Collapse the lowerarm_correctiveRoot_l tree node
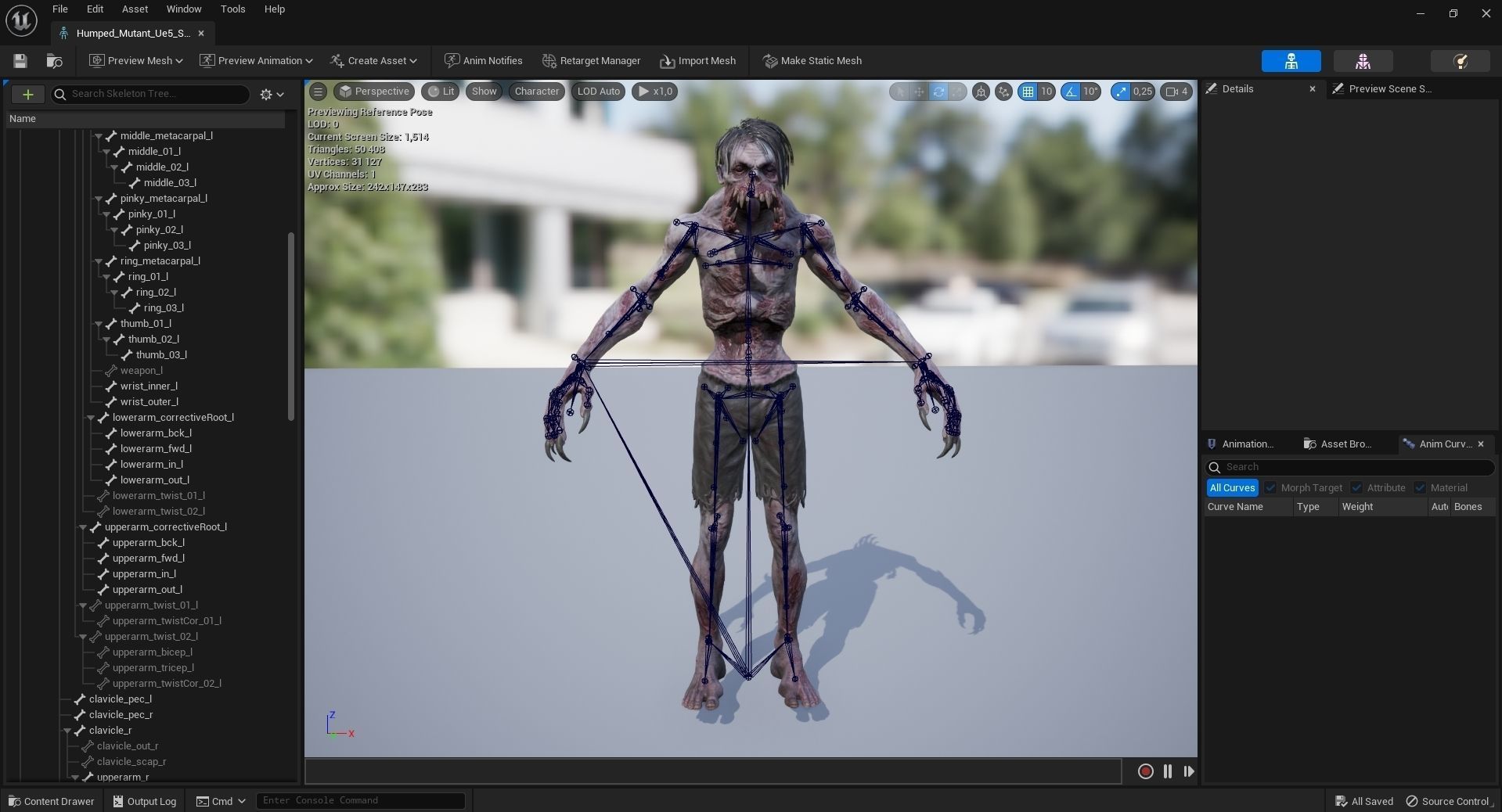The image size is (1502, 812). [91, 418]
